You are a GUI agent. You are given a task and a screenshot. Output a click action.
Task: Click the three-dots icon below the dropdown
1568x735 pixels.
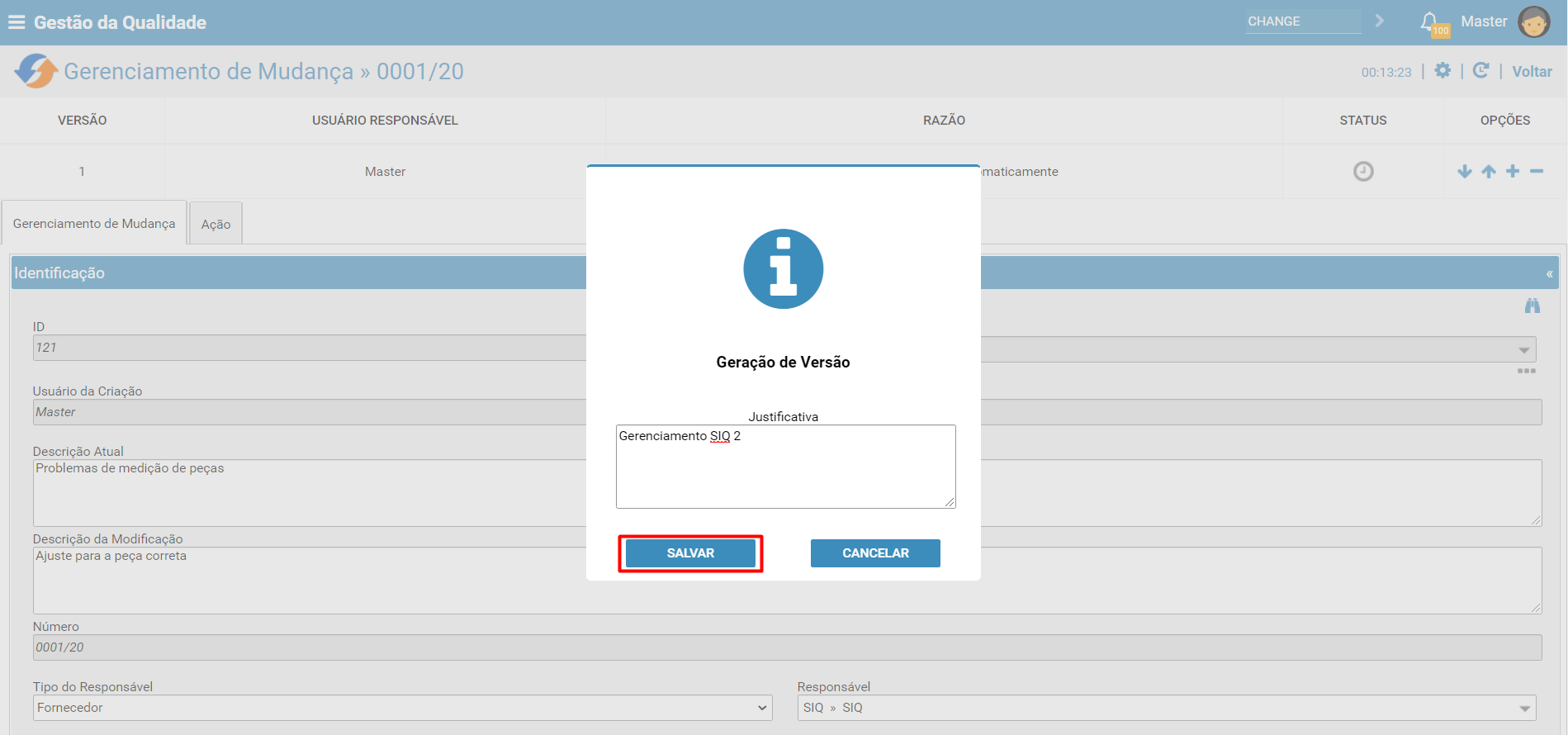click(x=1527, y=371)
